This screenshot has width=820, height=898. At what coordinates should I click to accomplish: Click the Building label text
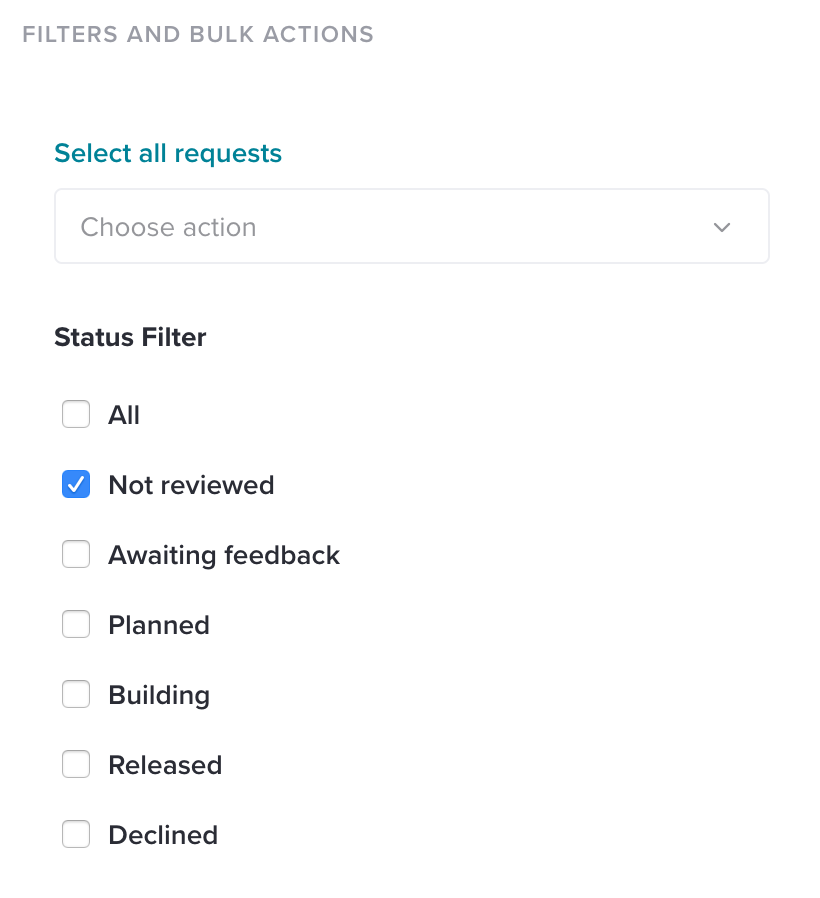click(x=159, y=696)
